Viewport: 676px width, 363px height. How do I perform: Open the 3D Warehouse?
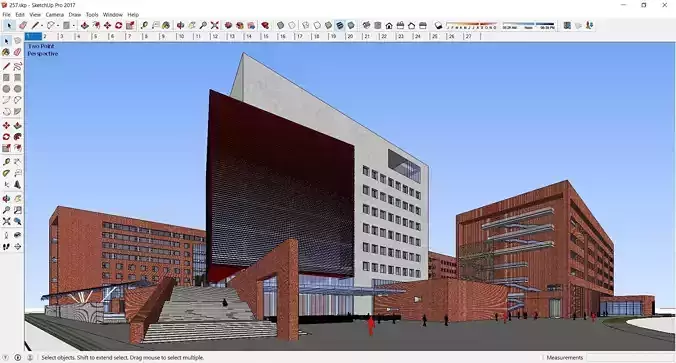pyautogui.click(x=228, y=26)
